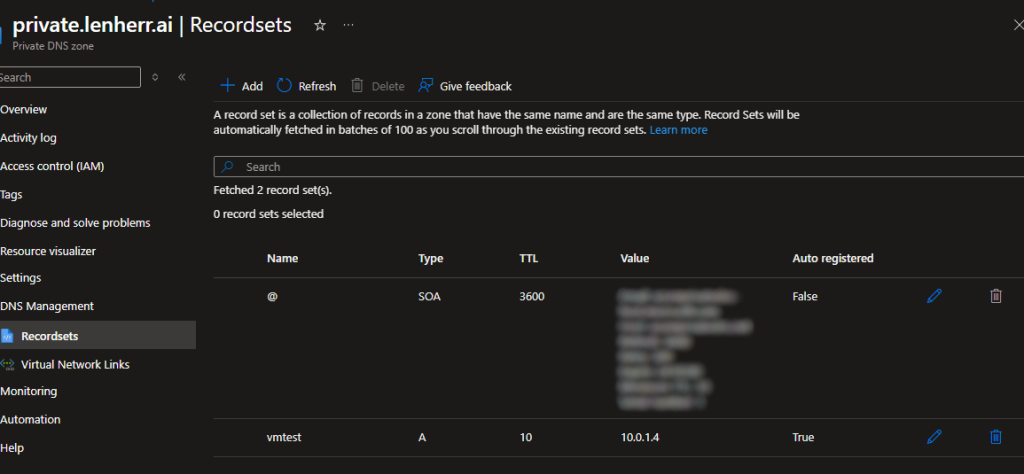Expand the Settings menu group
Screen dimensions: 1024x474
(x=21, y=278)
